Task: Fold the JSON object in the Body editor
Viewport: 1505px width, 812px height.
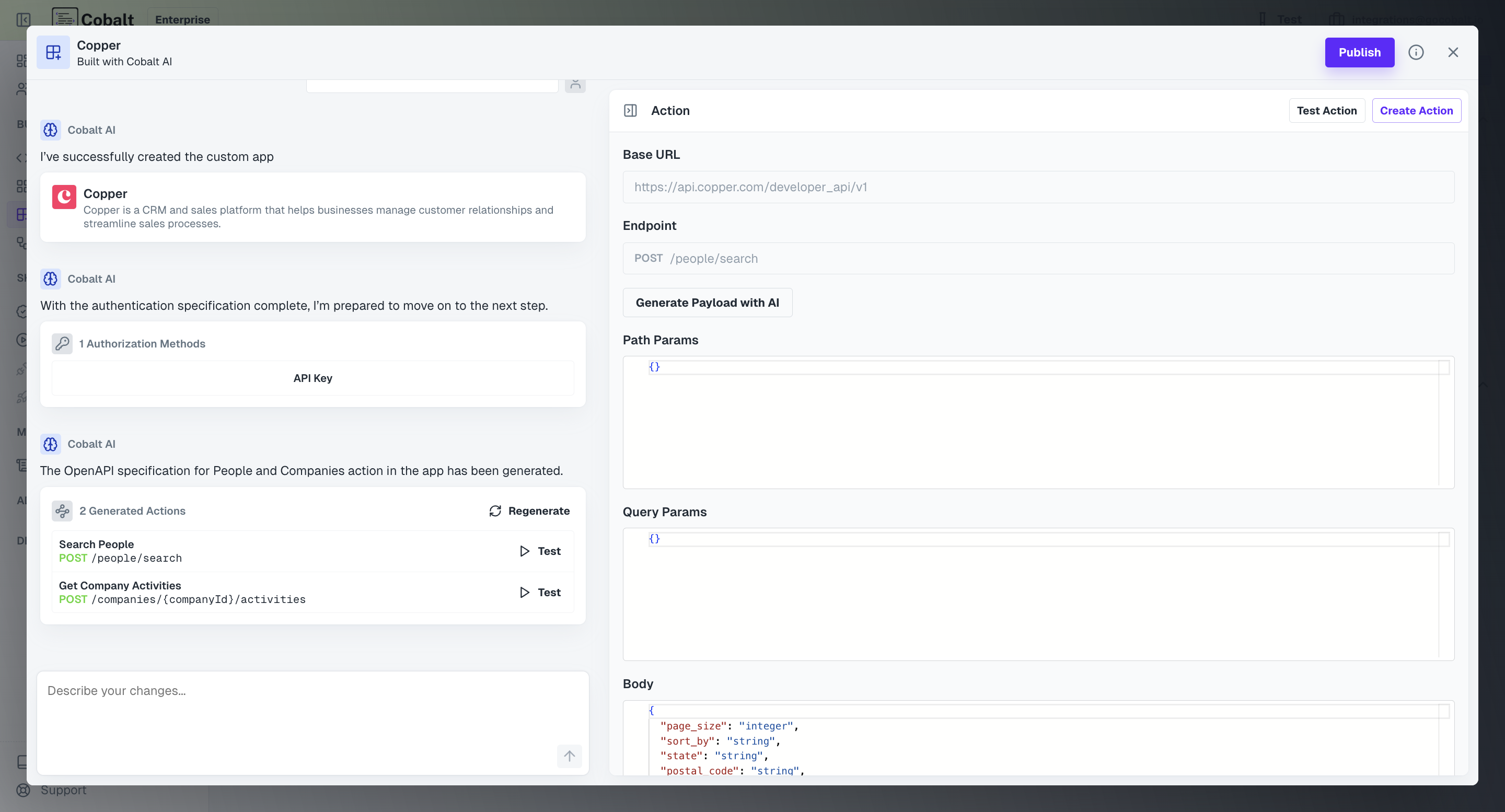Action: coord(651,710)
